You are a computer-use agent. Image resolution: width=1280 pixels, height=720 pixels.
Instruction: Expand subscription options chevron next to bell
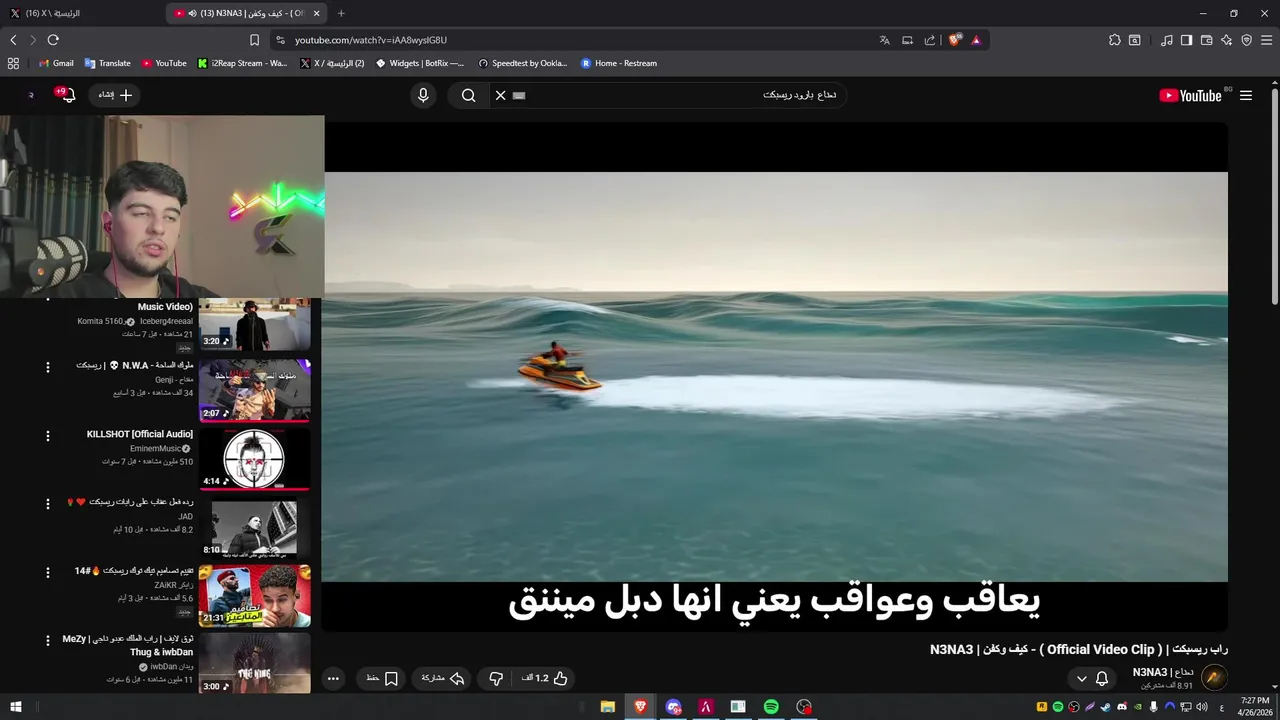[1081, 678]
